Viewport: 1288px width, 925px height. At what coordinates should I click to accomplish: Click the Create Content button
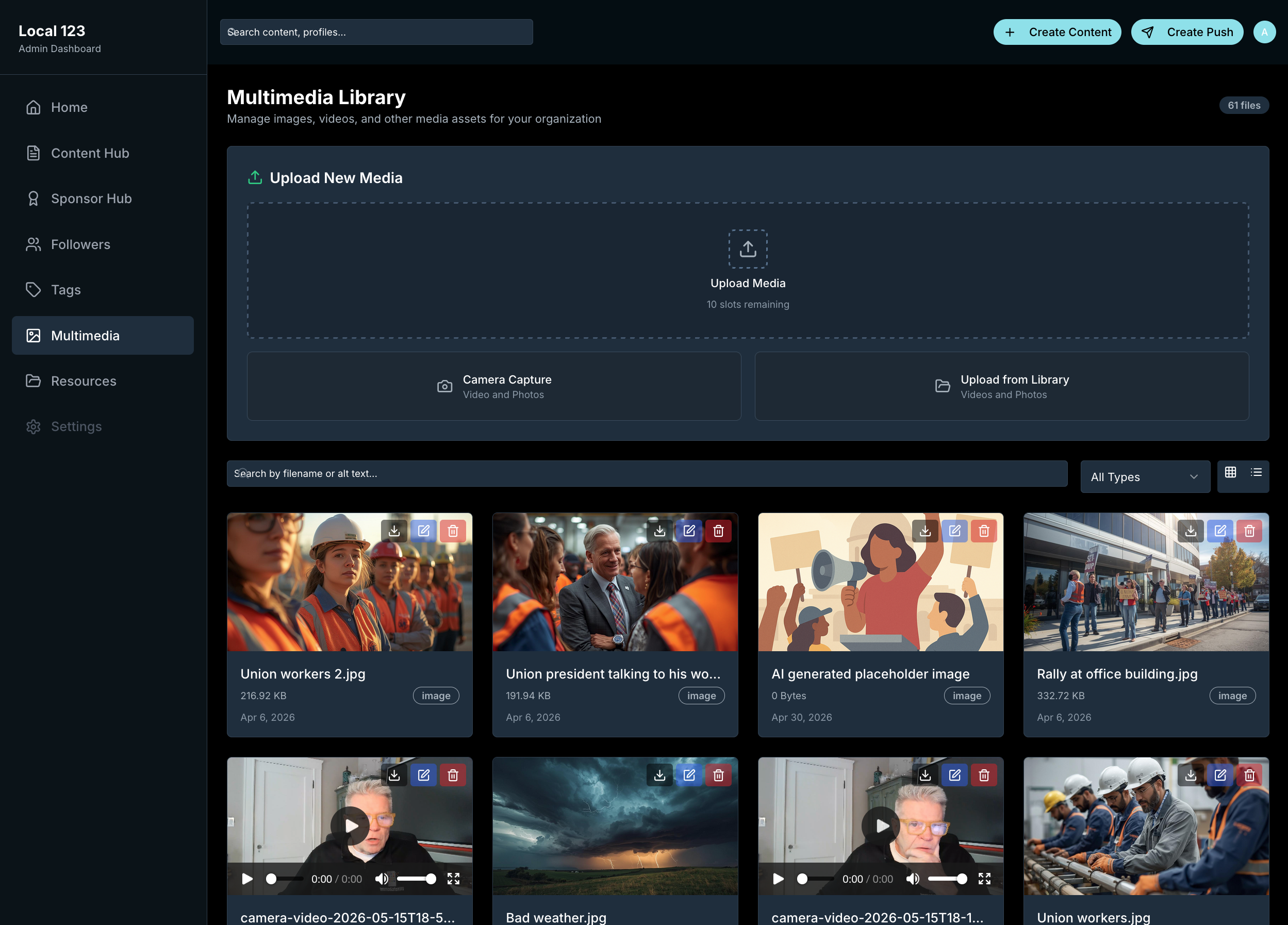pyautogui.click(x=1057, y=32)
